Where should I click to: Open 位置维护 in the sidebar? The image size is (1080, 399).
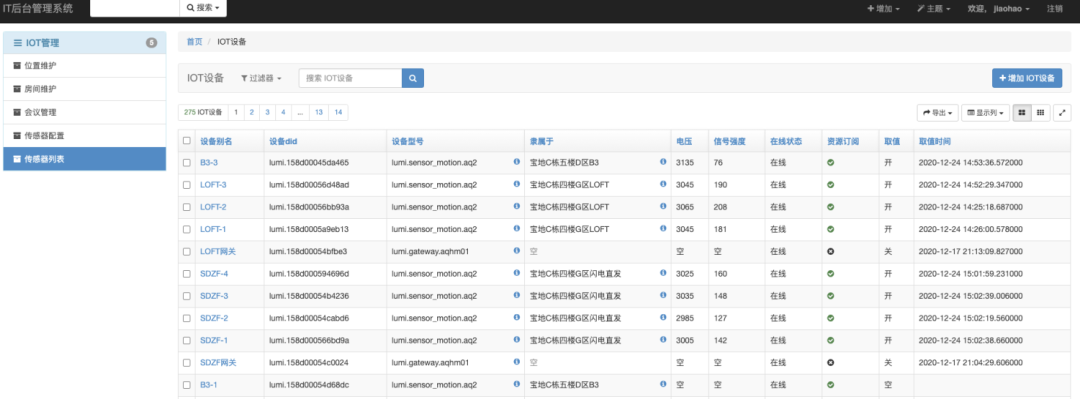coord(84,65)
